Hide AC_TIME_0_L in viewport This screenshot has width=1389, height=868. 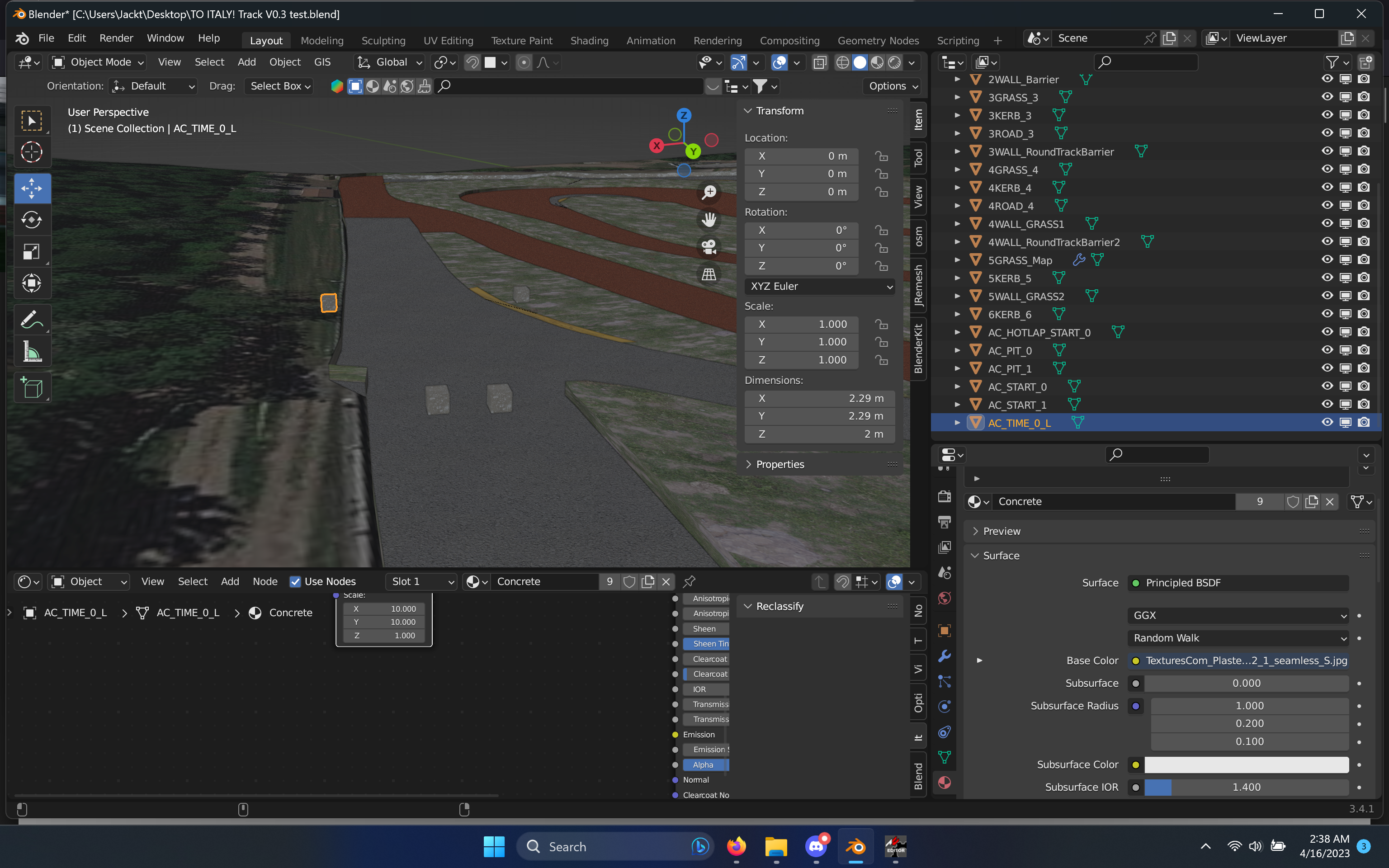(x=1327, y=423)
